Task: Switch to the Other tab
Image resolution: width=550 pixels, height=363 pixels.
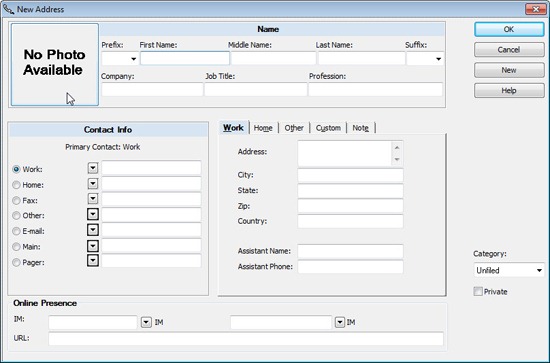Action: click(x=294, y=128)
